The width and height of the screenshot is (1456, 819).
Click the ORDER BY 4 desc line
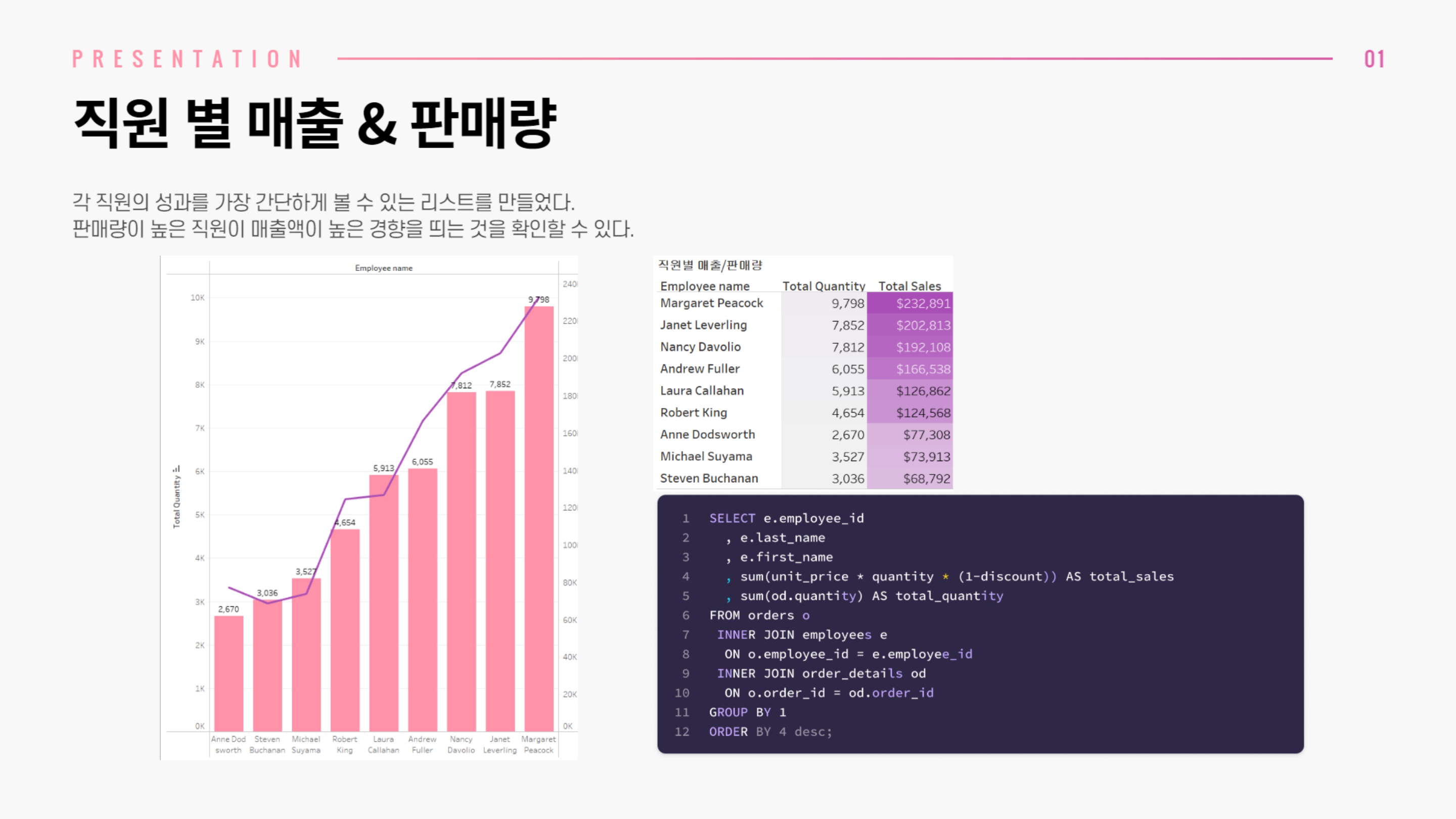click(770, 732)
